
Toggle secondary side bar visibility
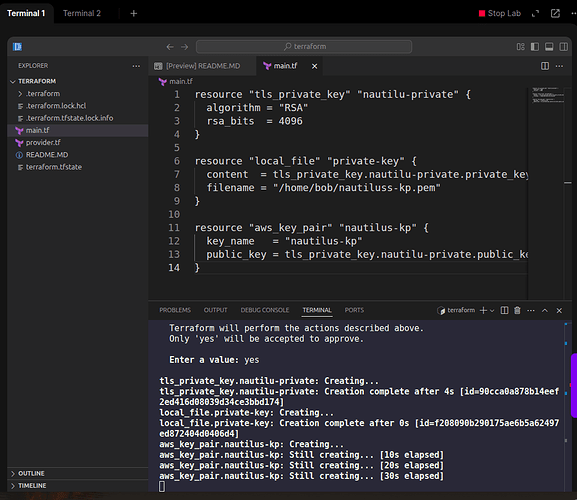click(x=563, y=47)
